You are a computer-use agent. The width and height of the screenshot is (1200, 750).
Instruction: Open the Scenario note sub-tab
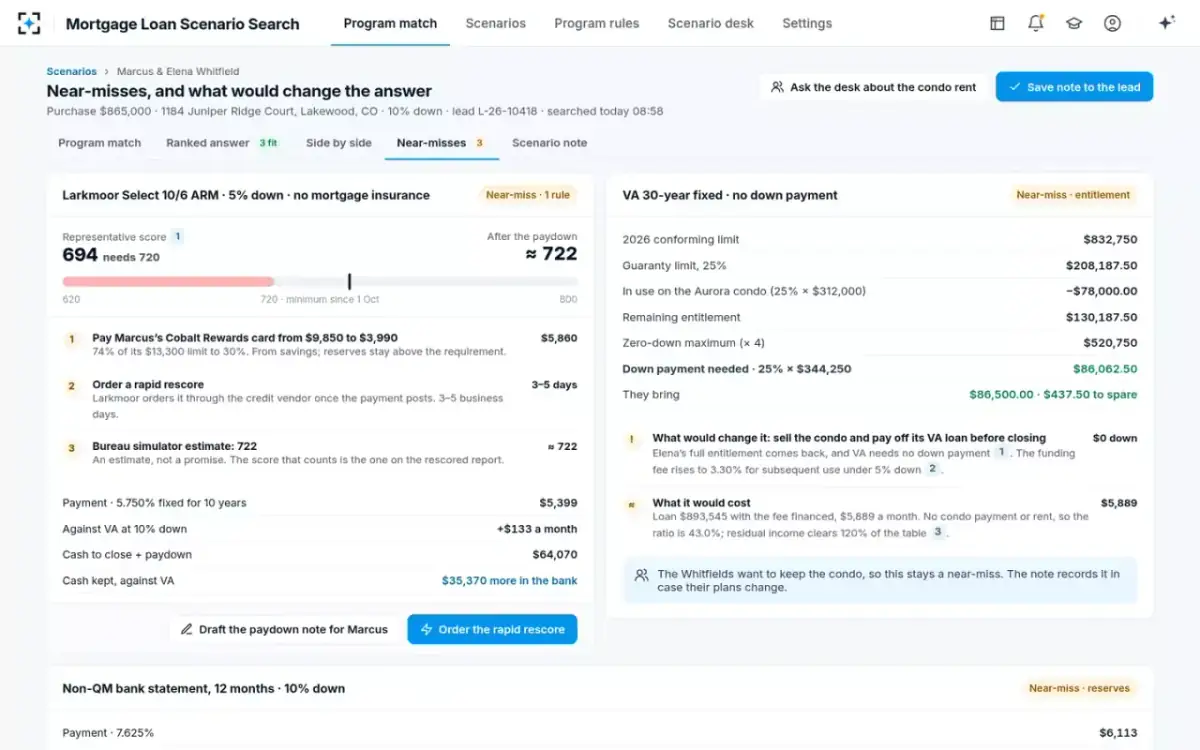tap(550, 143)
